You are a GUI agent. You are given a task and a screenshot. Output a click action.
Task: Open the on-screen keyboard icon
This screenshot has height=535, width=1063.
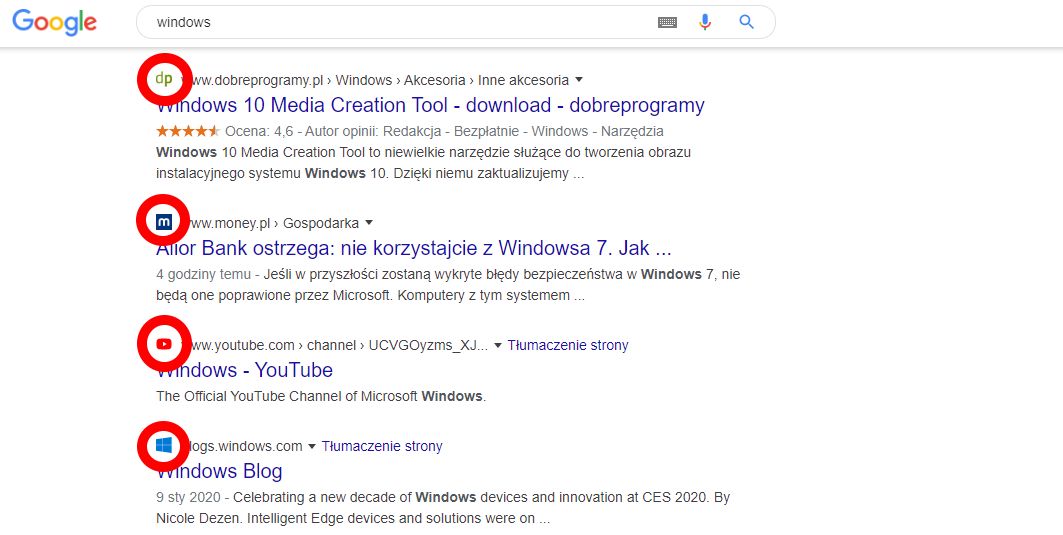667,22
